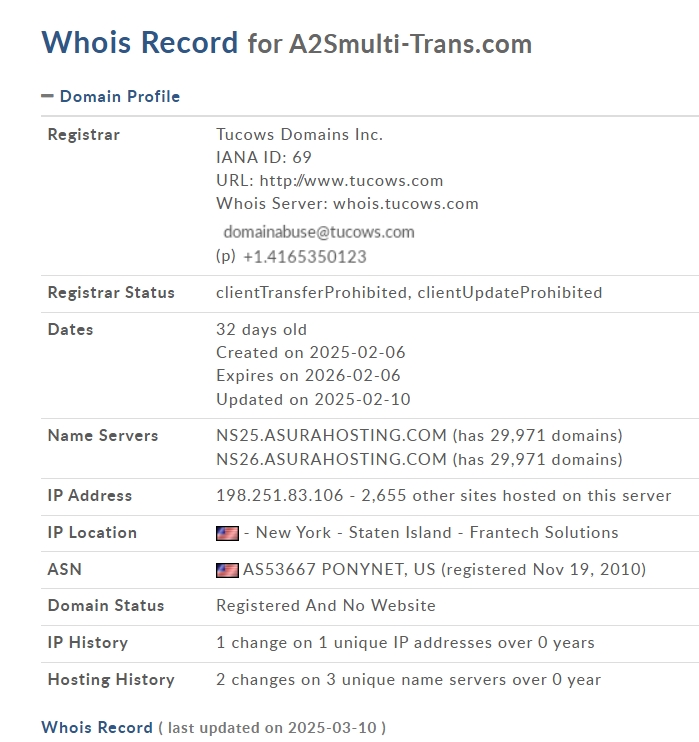Click IP address 198.251.83.106
Screen dimensions: 699x742
click(x=280, y=495)
